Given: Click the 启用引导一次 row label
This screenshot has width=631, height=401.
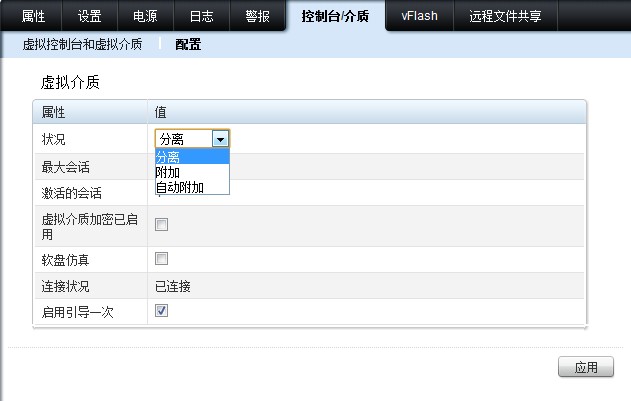Looking at the screenshot, I should pos(78,312).
